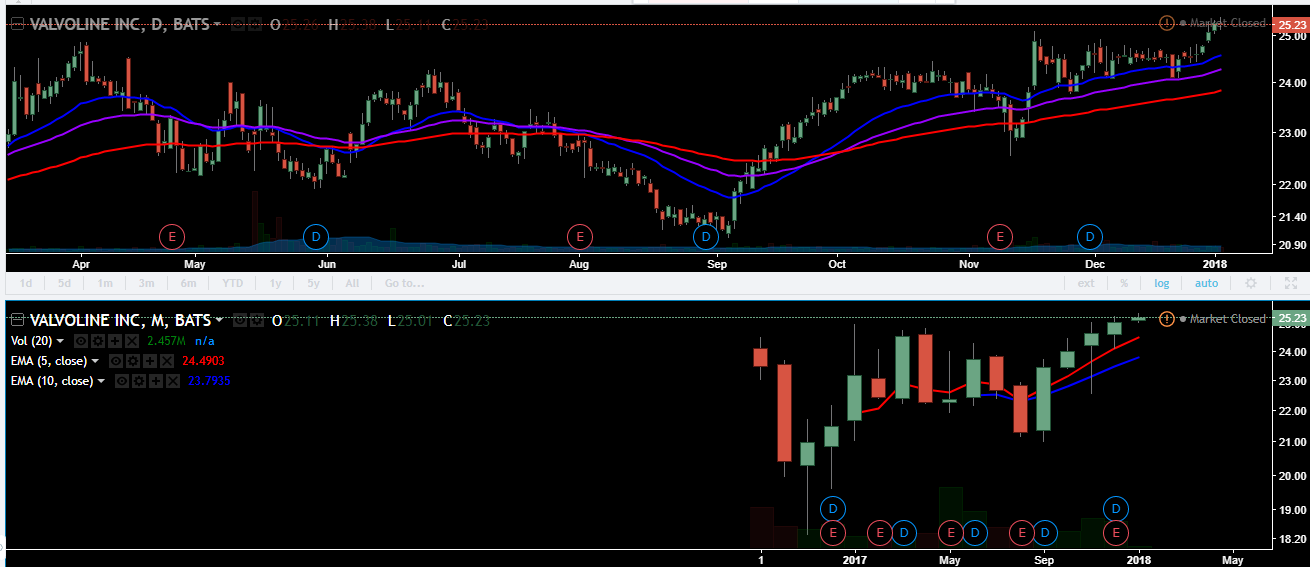Click the Vol value 2.457M
Viewport: 1310px width, 567px height.
(x=166, y=341)
